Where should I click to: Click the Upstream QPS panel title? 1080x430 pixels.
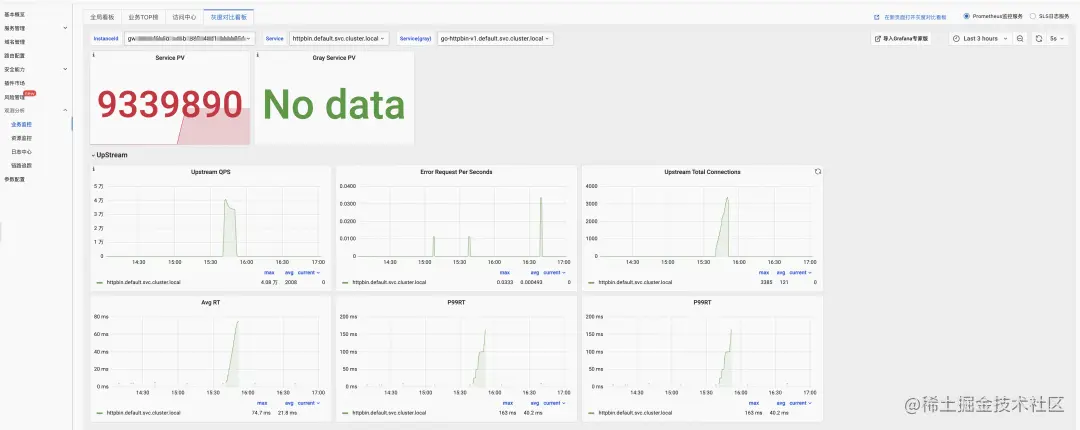[x=211, y=172]
